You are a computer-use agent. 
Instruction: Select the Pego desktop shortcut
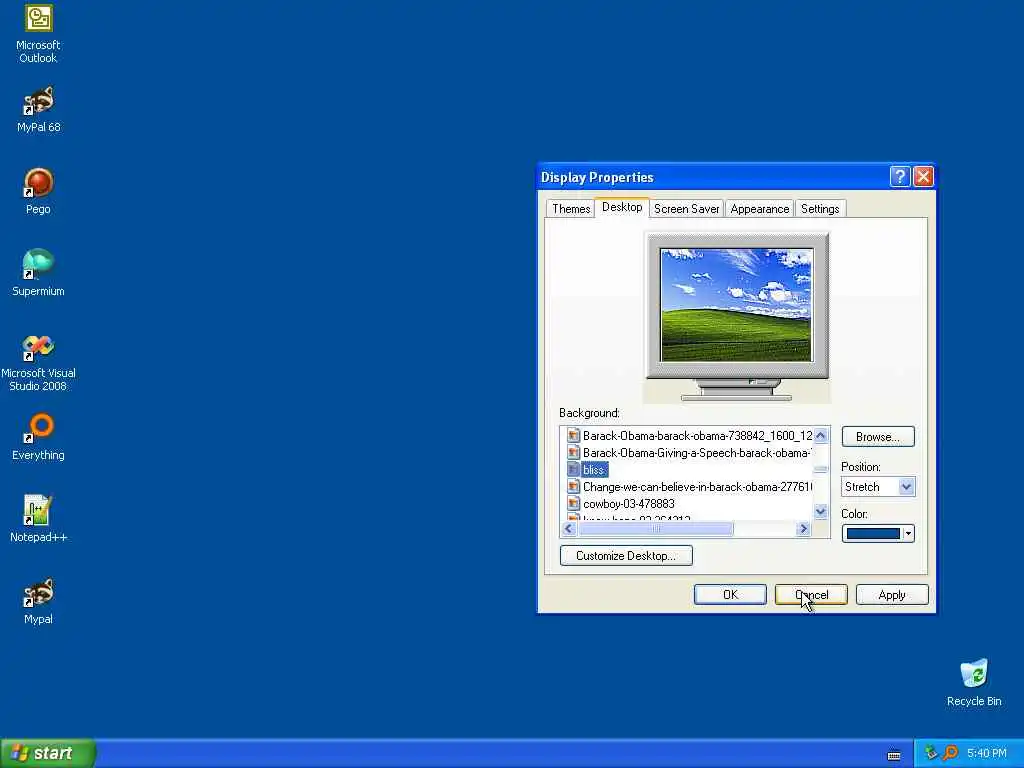tap(38, 191)
